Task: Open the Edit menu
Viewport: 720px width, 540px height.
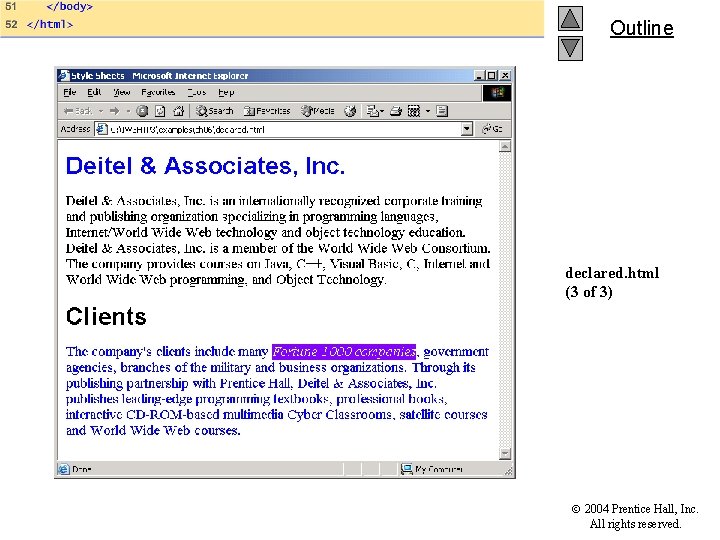Action: pyautogui.click(x=94, y=92)
